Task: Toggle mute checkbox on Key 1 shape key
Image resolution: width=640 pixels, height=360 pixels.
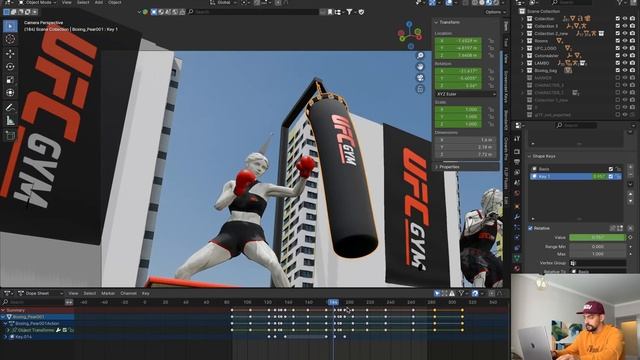Action: coord(611,176)
